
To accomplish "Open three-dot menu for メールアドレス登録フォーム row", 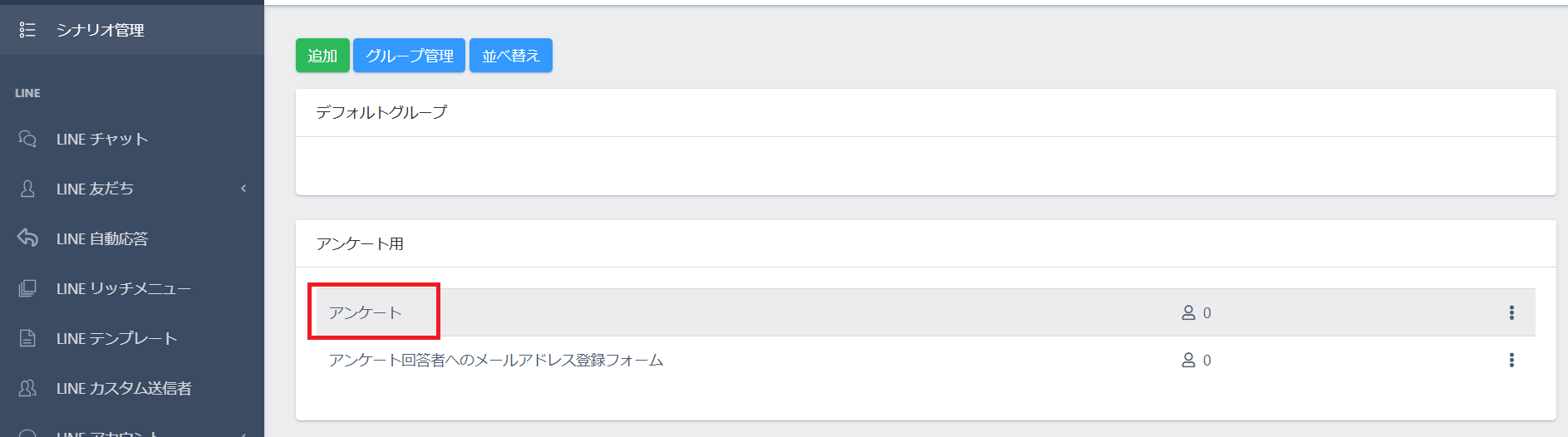I will 1511,360.
